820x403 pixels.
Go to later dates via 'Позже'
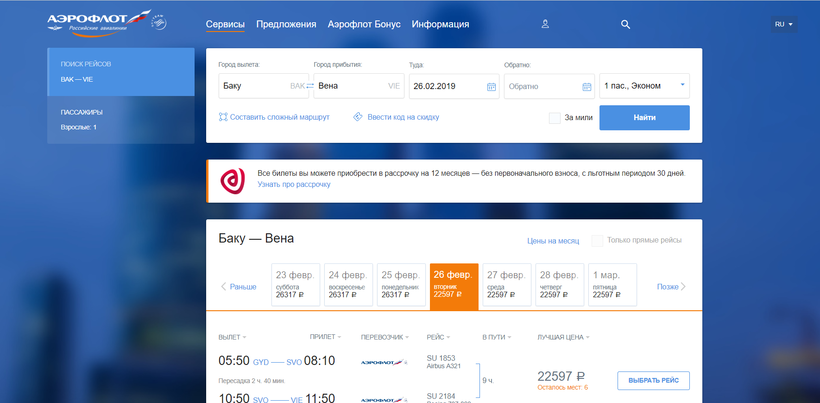coord(671,286)
